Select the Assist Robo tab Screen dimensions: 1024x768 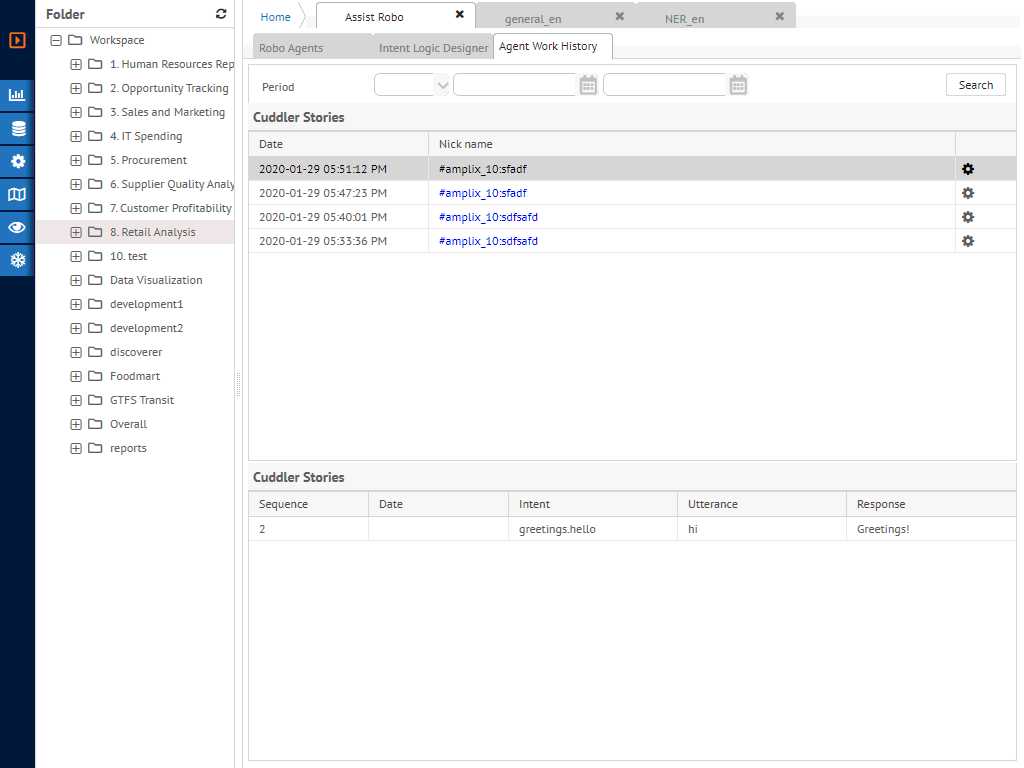pos(374,17)
